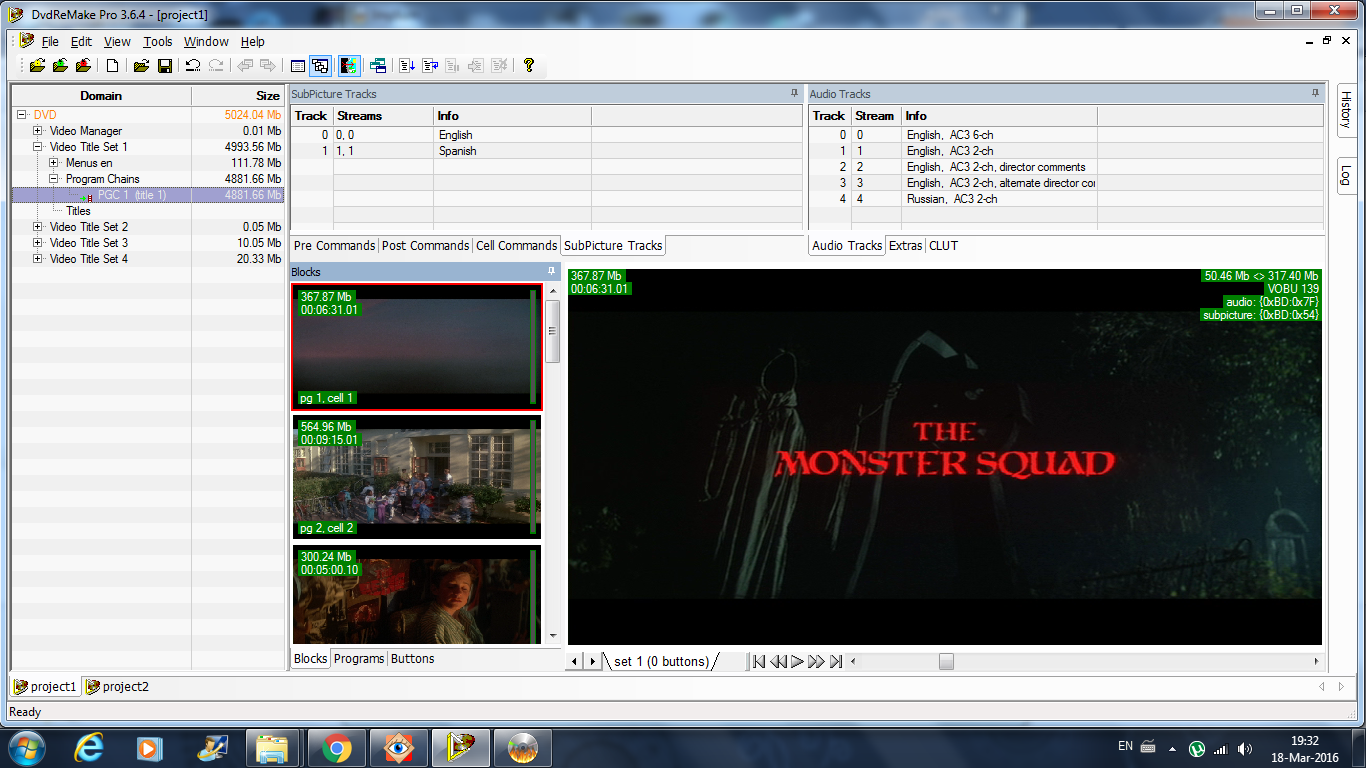Screen dimensions: 1366x768
Task: Switch to the project2 document tab
Action: [x=118, y=687]
